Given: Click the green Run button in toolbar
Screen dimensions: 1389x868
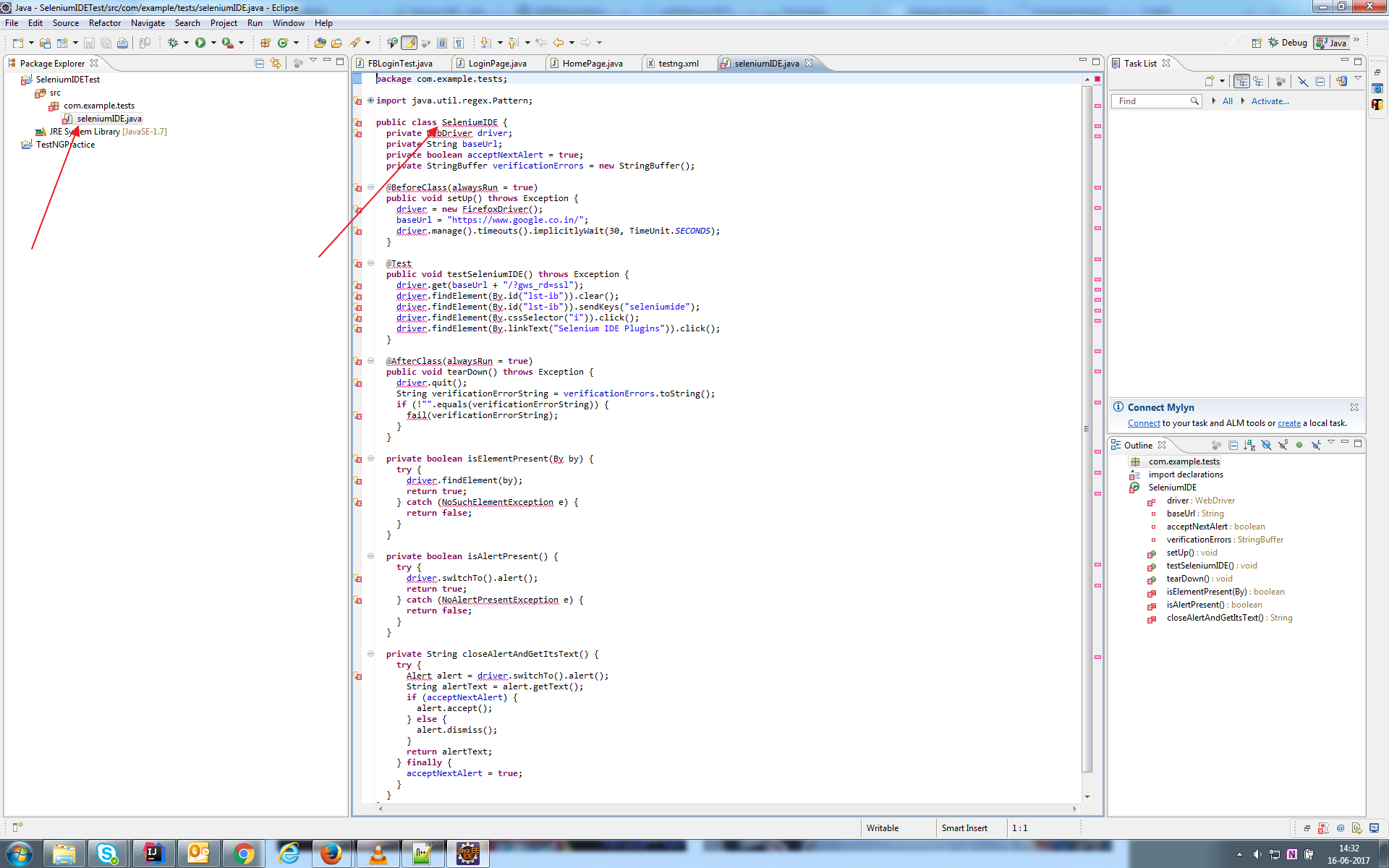Looking at the screenshot, I should [x=200, y=43].
